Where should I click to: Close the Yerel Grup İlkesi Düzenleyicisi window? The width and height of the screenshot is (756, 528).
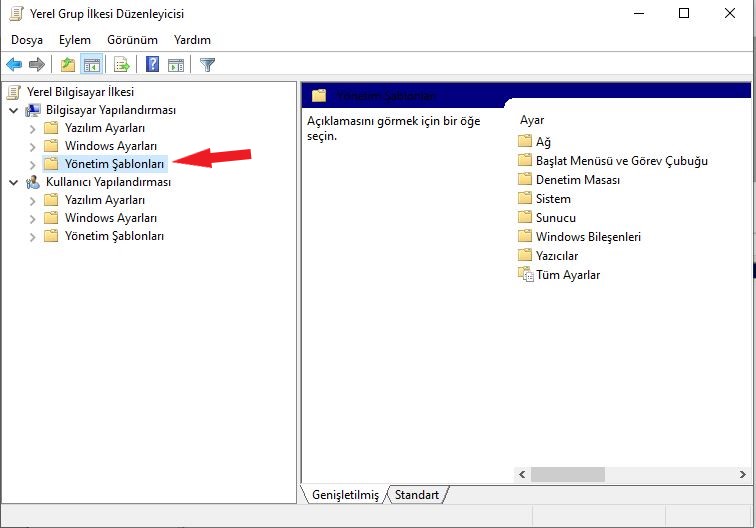point(730,14)
